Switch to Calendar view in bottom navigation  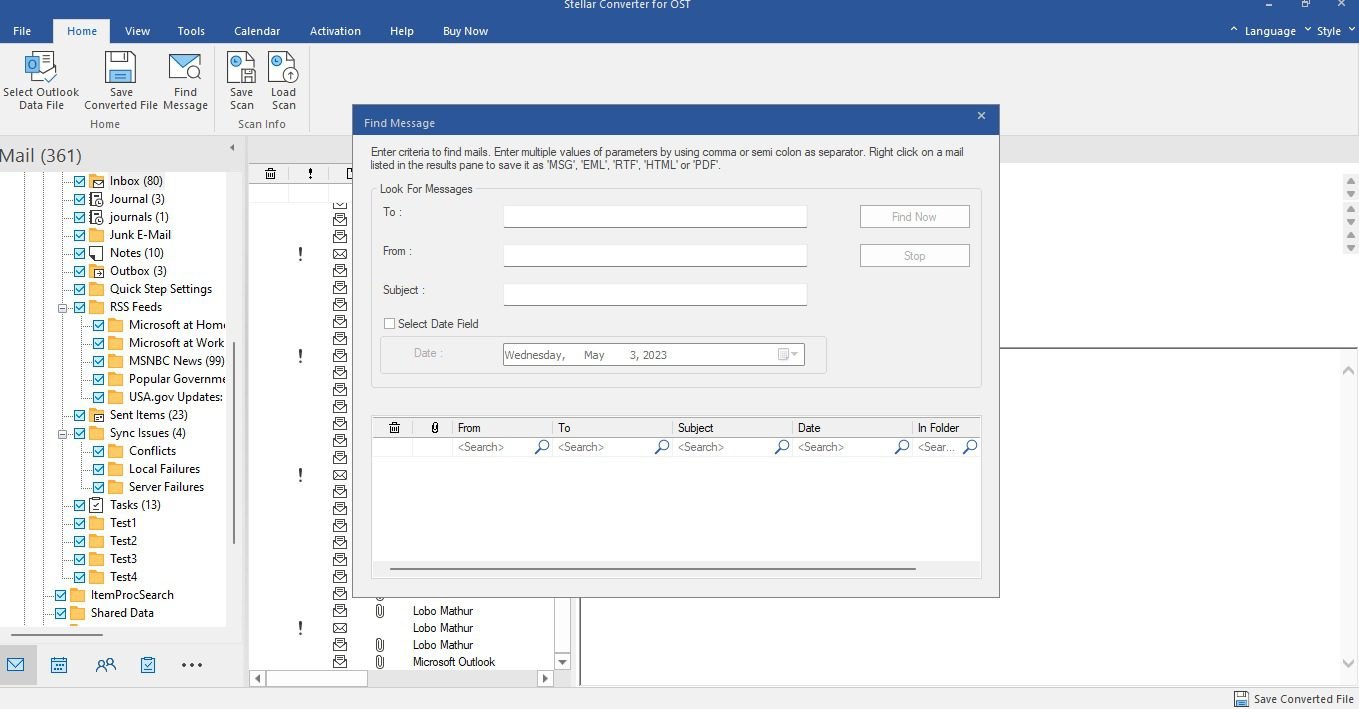pyautogui.click(x=59, y=665)
